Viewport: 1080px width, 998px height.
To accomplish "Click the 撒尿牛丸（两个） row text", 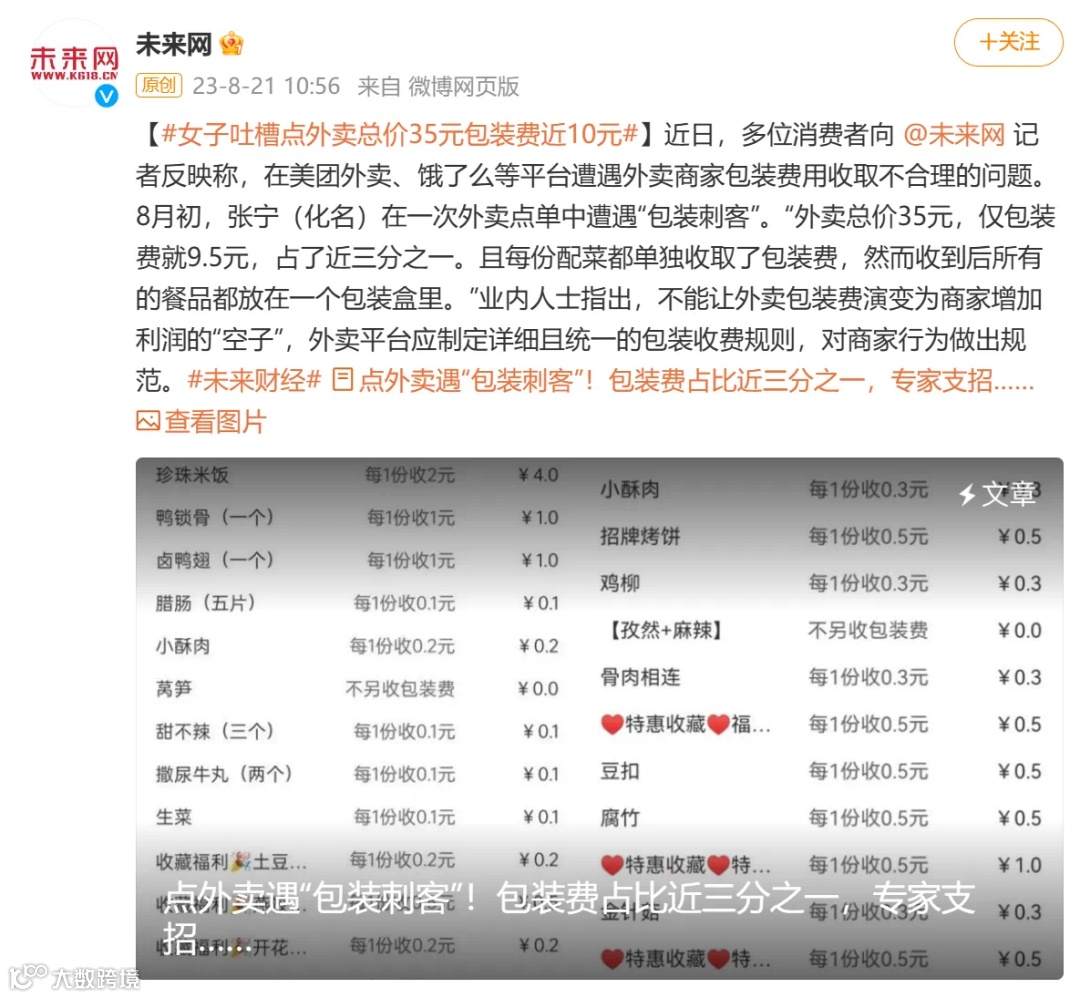I will click(224, 774).
